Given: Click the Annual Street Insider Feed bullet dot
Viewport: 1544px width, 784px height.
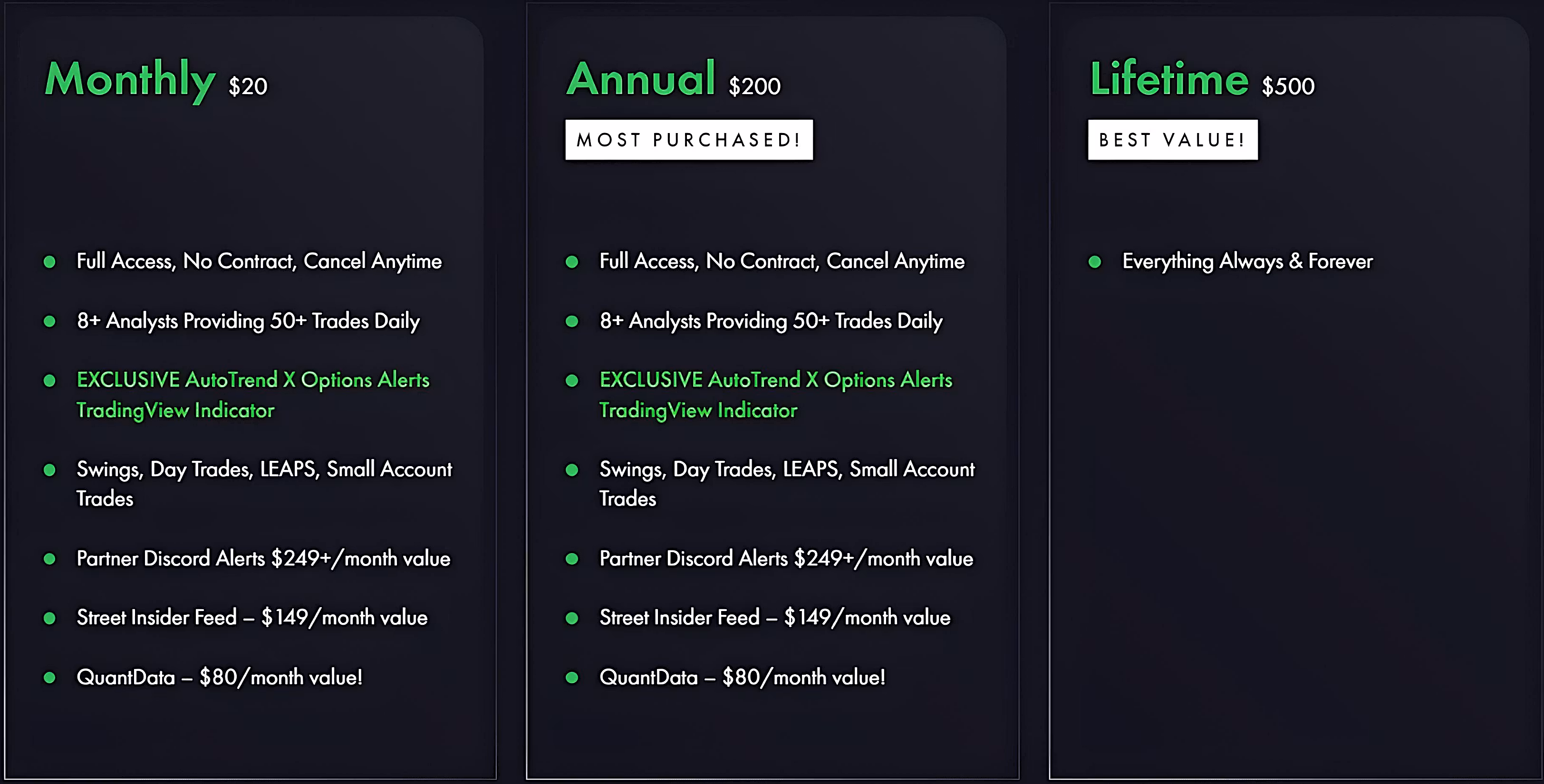Looking at the screenshot, I should click(x=572, y=618).
